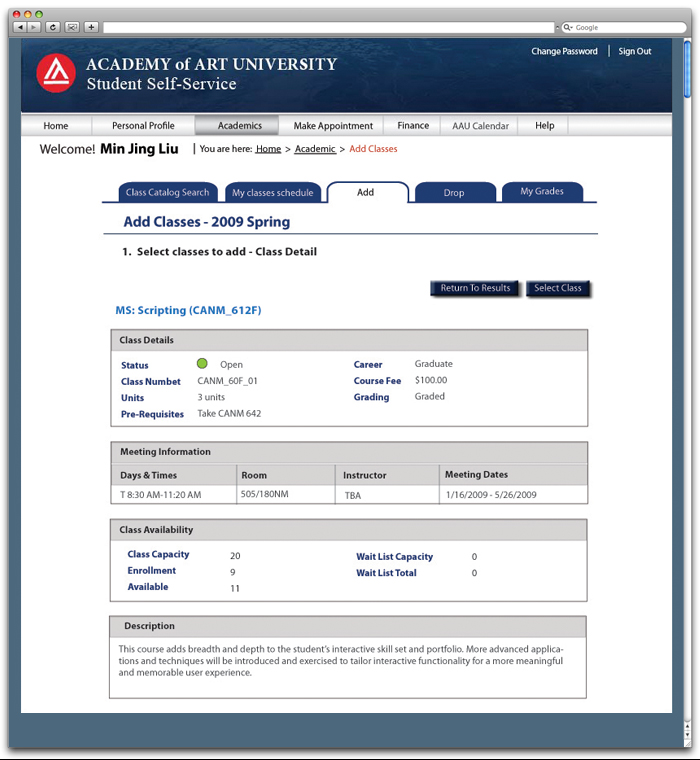Switch to the My classes schedule tab

point(272,192)
